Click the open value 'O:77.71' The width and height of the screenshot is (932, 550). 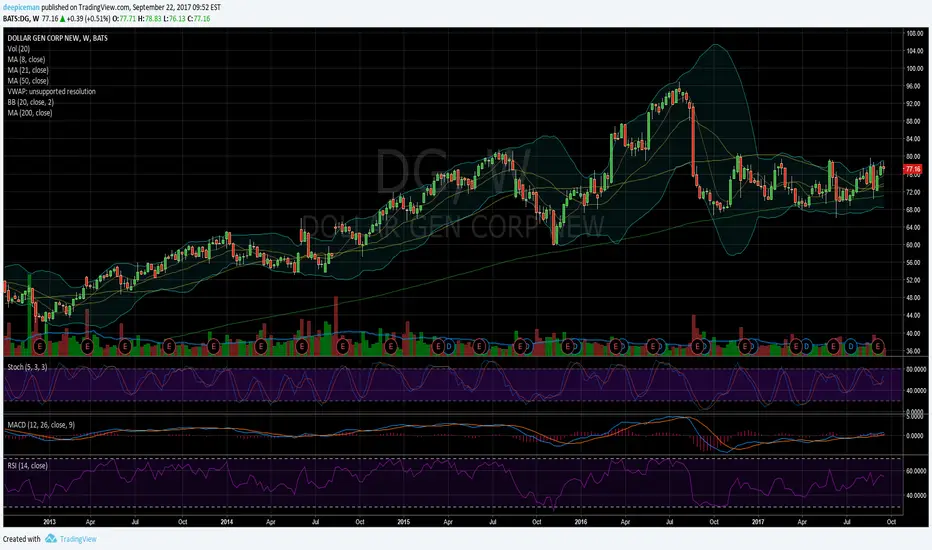point(125,19)
